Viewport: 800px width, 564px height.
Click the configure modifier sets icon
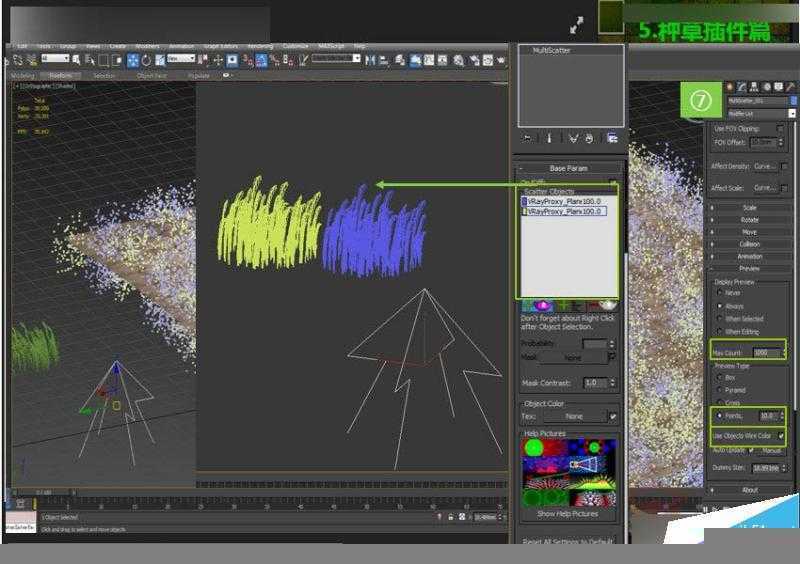click(x=612, y=138)
